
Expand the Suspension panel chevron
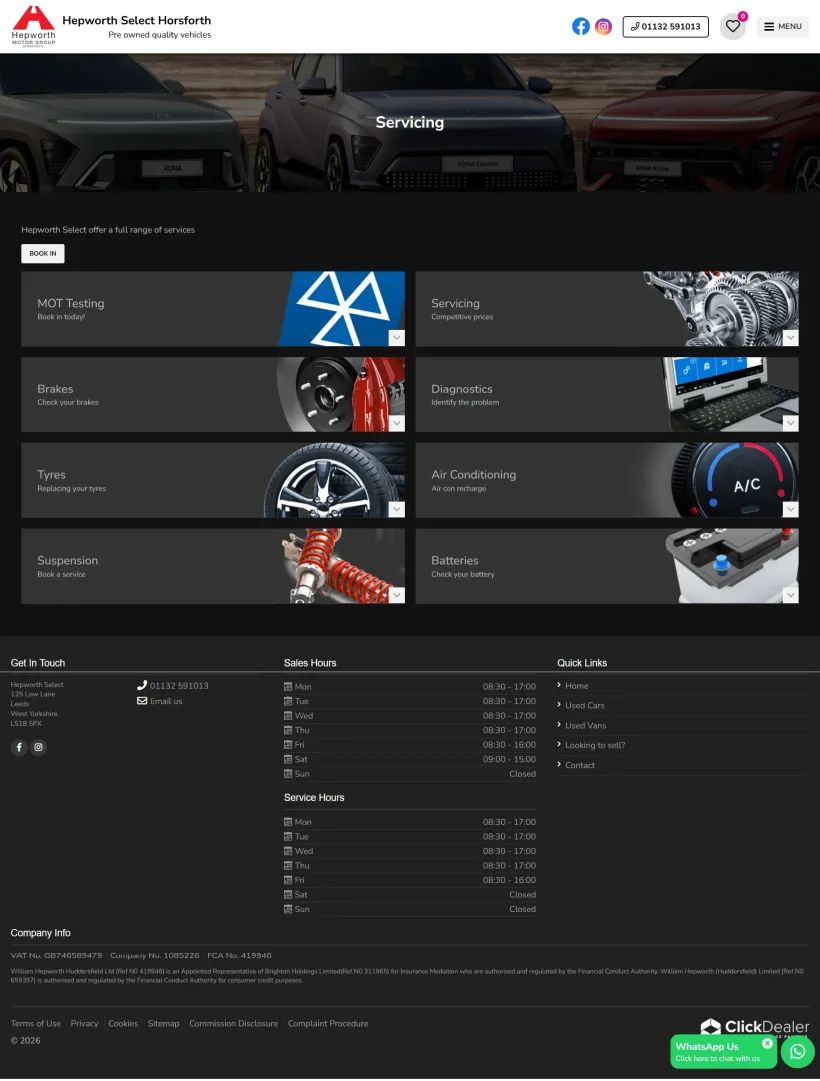tap(397, 595)
